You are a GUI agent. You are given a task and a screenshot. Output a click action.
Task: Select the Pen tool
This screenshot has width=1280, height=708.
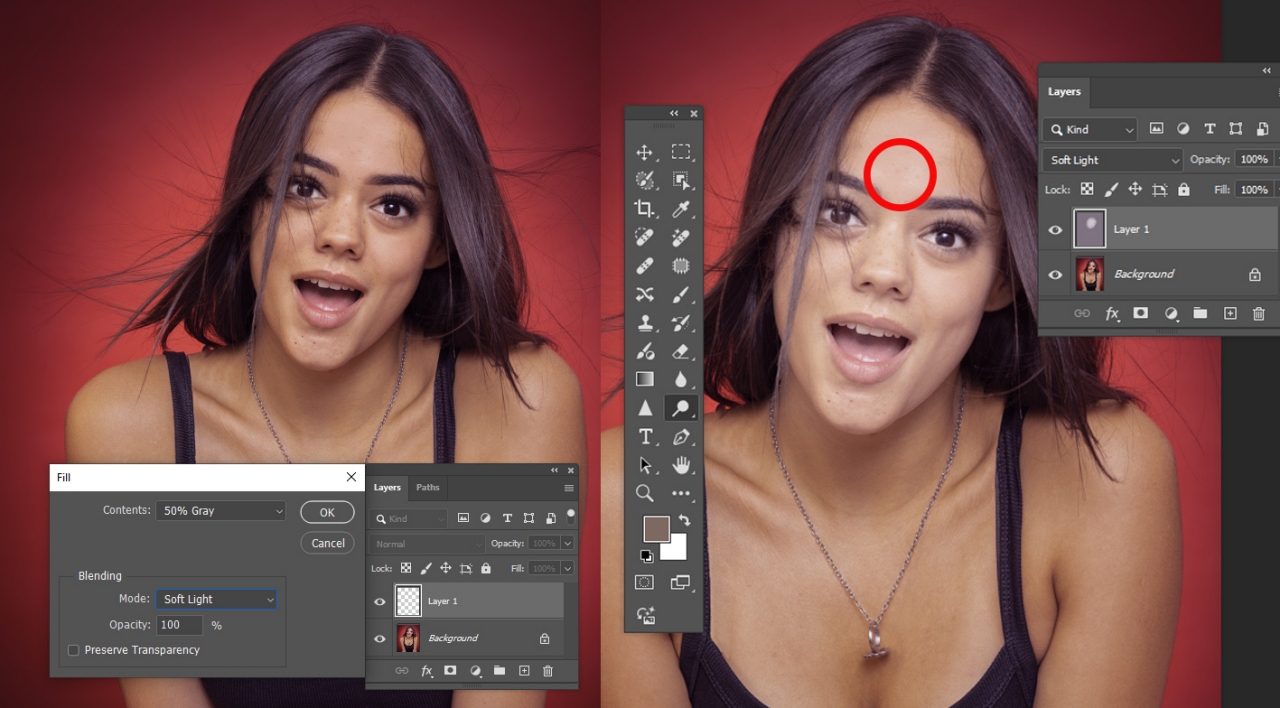[681, 437]
